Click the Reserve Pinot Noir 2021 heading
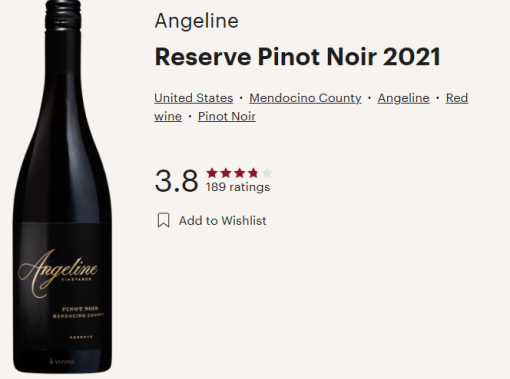Viewport: 510px width, 379px height. [298, 57]
